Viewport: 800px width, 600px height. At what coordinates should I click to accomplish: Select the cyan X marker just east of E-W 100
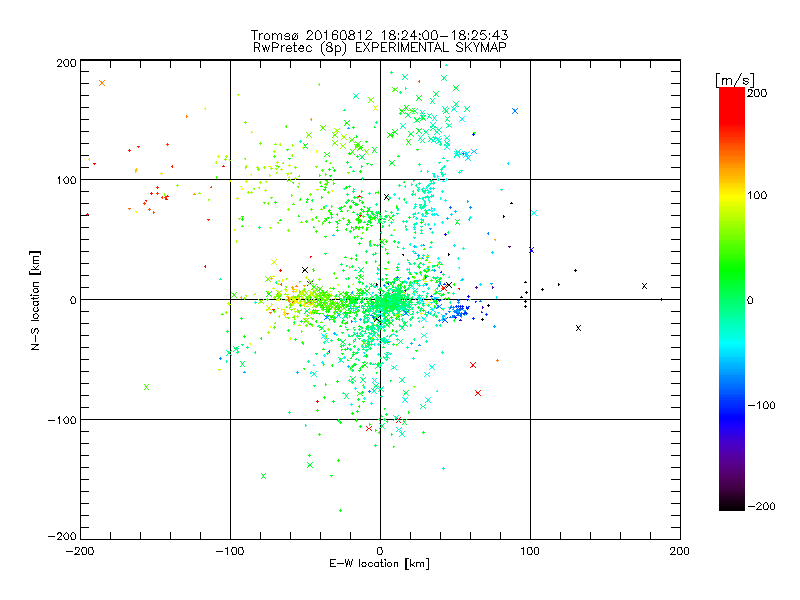point(534,213)
